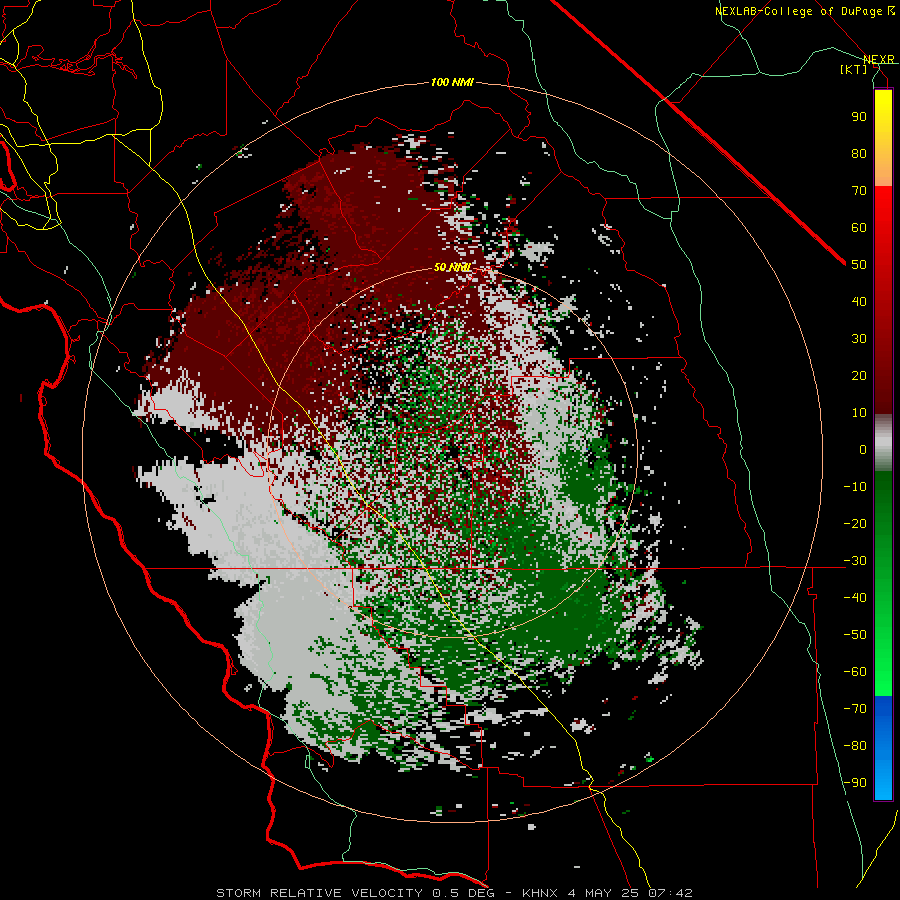Click the "0.5 DEG" elevation angle text
The height and width of the screenshot is (900, 900).
pos(463,893)
